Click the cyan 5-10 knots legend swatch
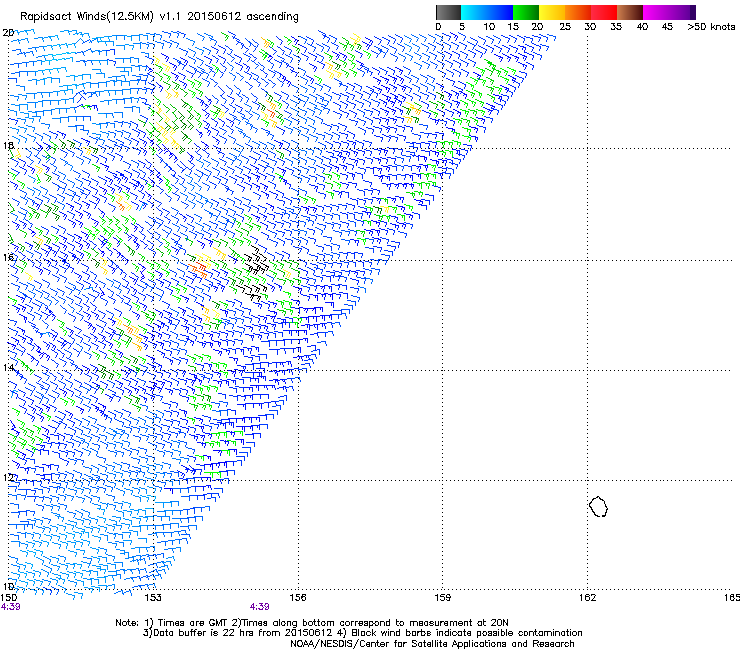This screenshot has height=650, width=740. (x=474, y=12)
